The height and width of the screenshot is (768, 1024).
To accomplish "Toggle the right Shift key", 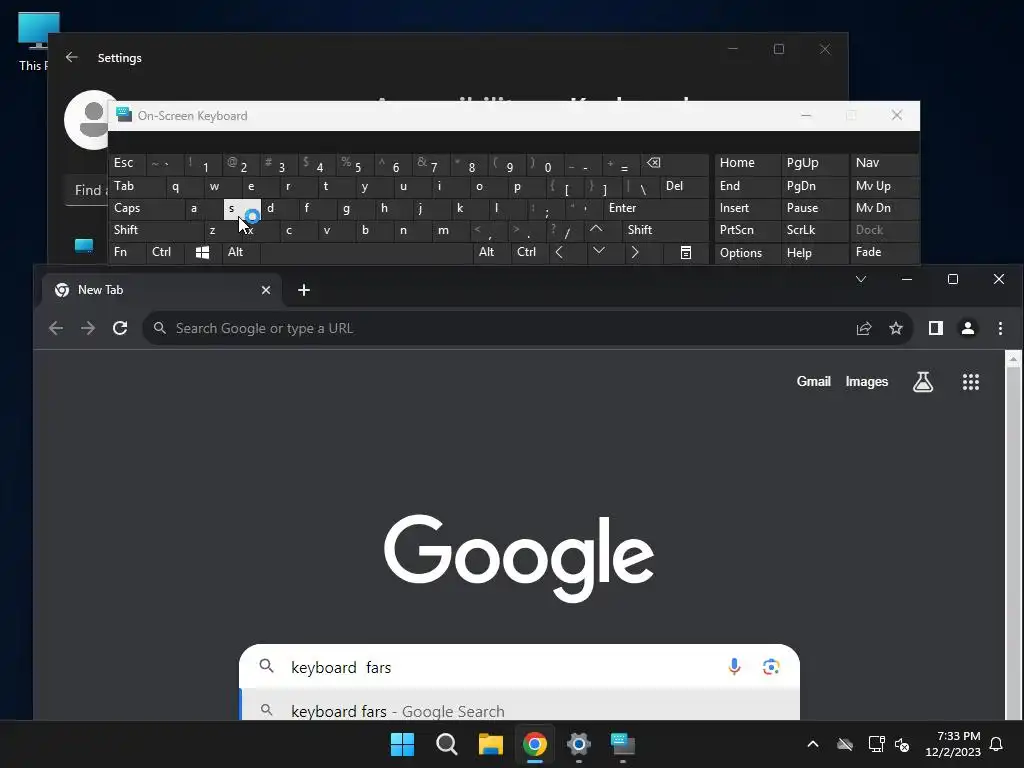I will point(665,230).
